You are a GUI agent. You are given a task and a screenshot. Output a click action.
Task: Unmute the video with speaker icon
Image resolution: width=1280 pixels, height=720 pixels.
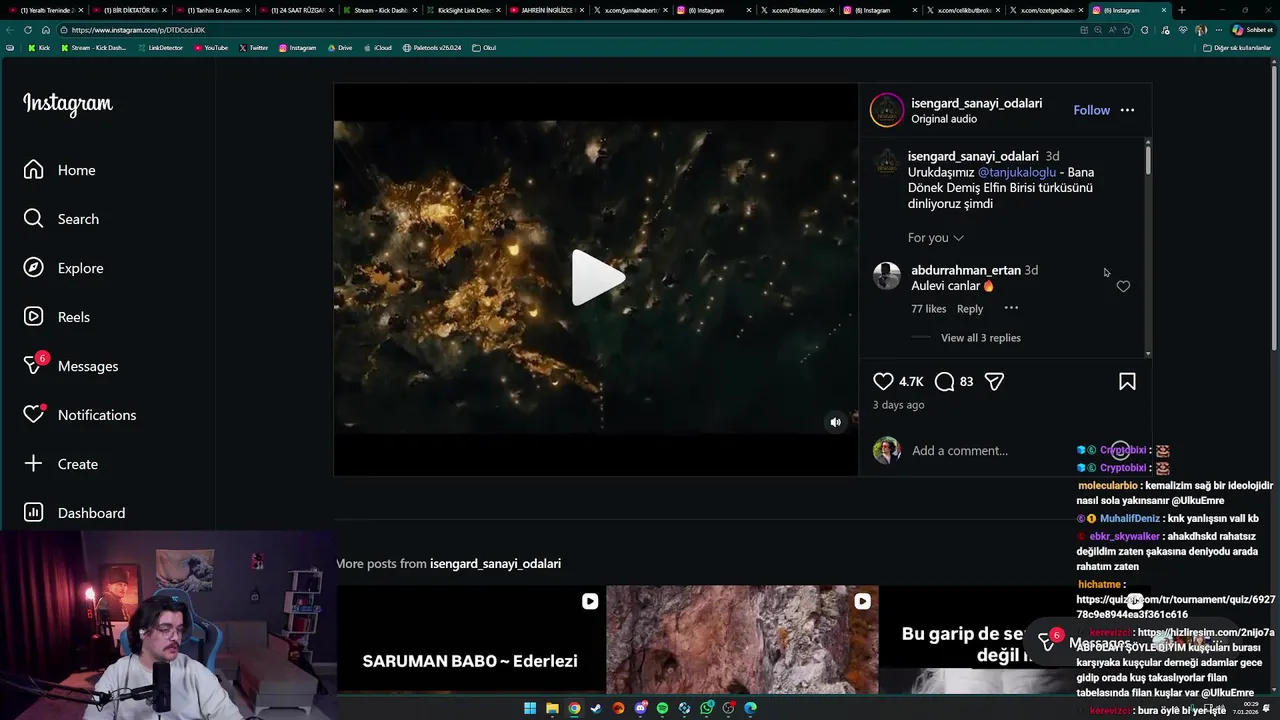pyautogui.click(x=836, y=422)
